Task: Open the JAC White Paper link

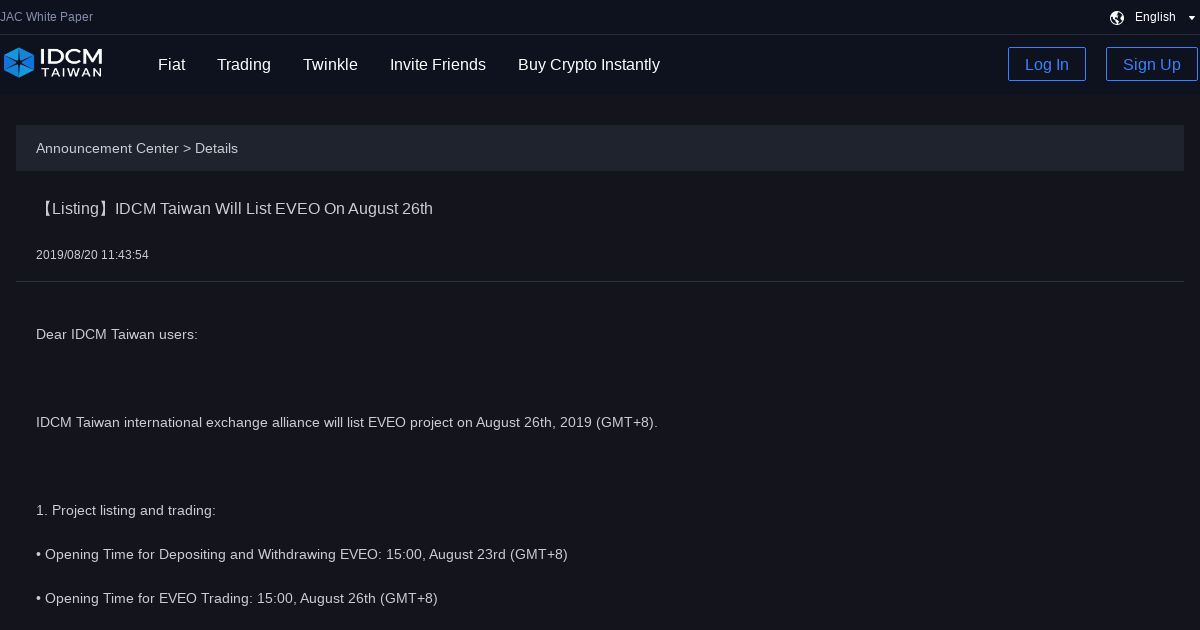Action: pyautogui.click(x=46, y=17)
